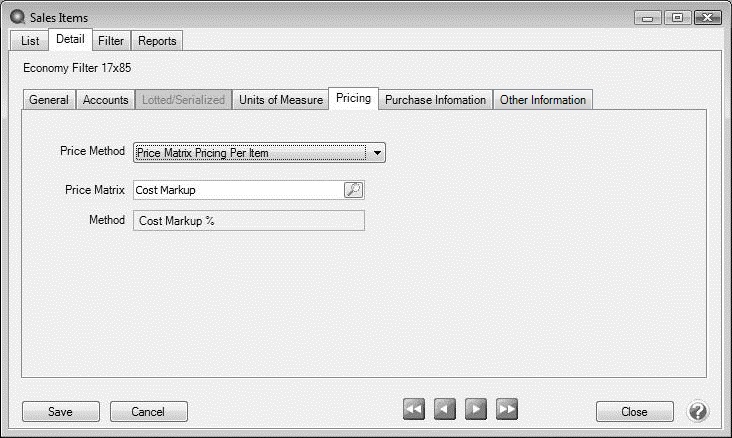
Task: Click the Price Matrix lookup magnifier icon
Action: [353, 190]
